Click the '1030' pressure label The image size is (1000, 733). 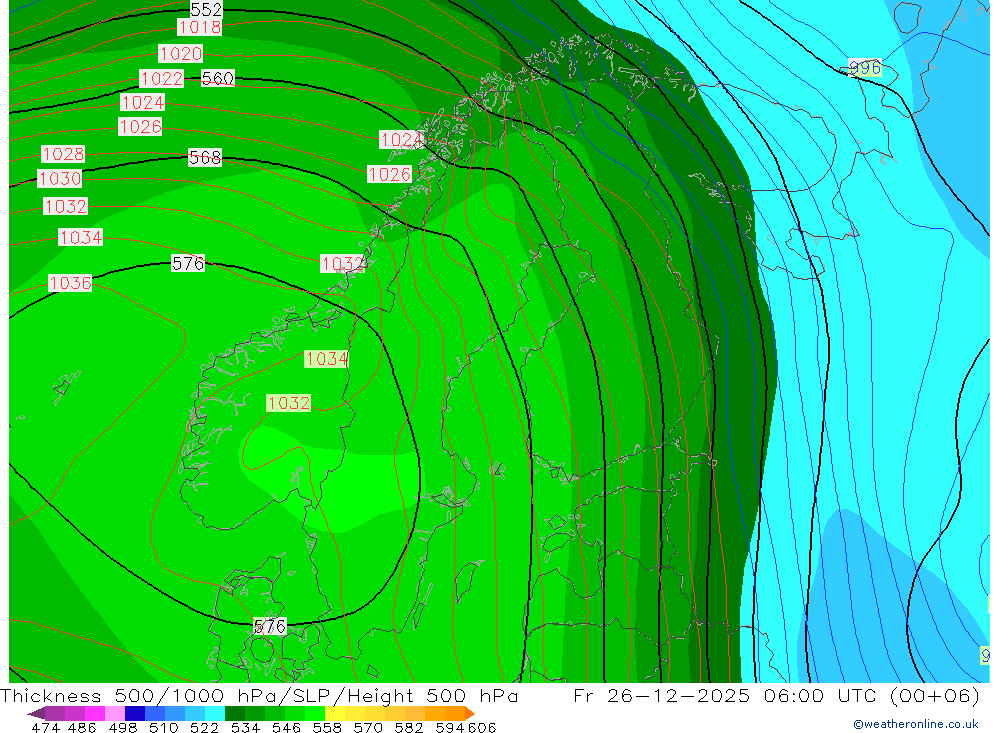pyautogui.click(x=60, y=179)
